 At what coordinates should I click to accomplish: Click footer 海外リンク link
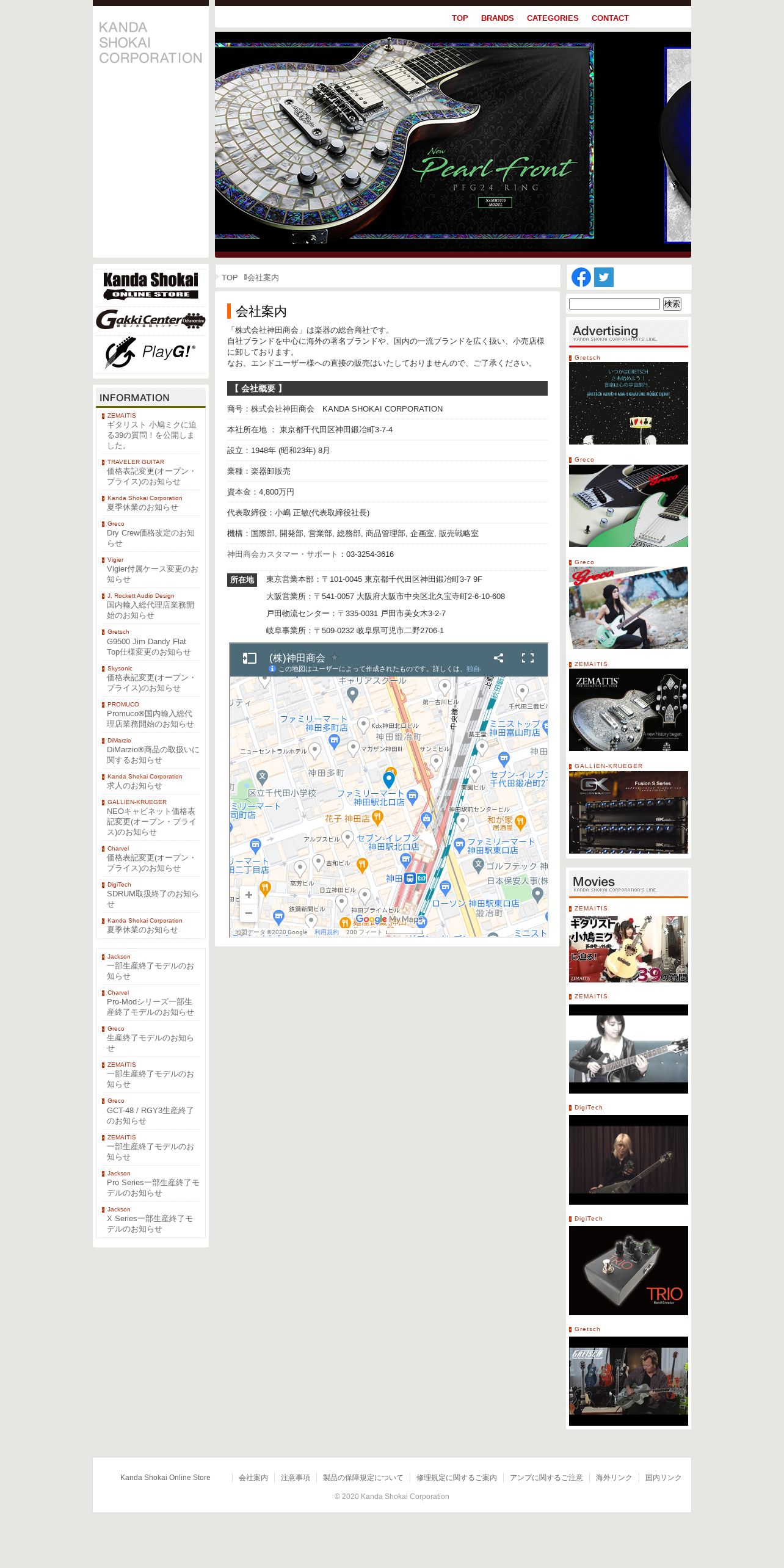(614, 1478)
